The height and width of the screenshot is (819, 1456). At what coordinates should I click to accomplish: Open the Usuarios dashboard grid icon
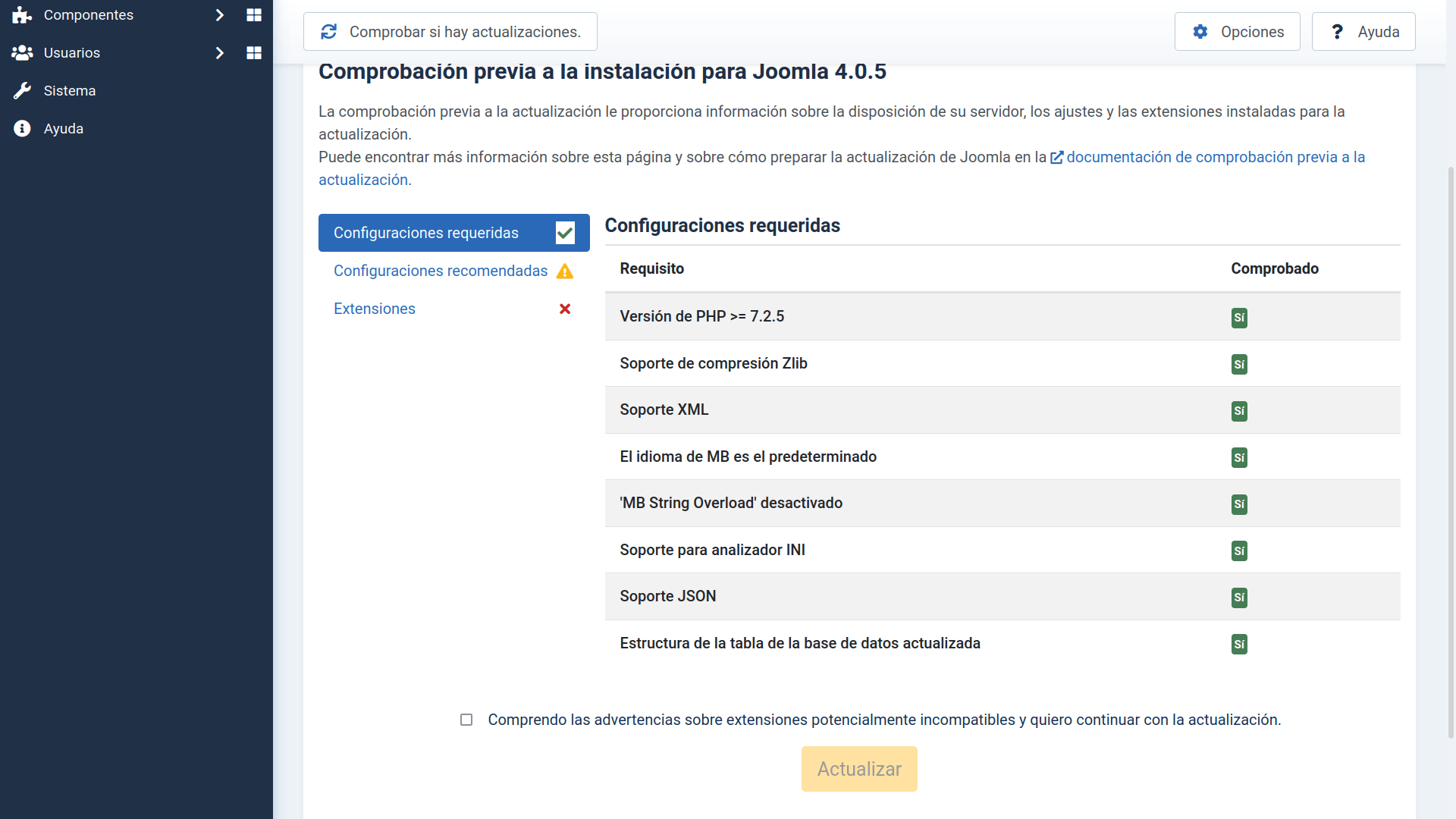254,53
